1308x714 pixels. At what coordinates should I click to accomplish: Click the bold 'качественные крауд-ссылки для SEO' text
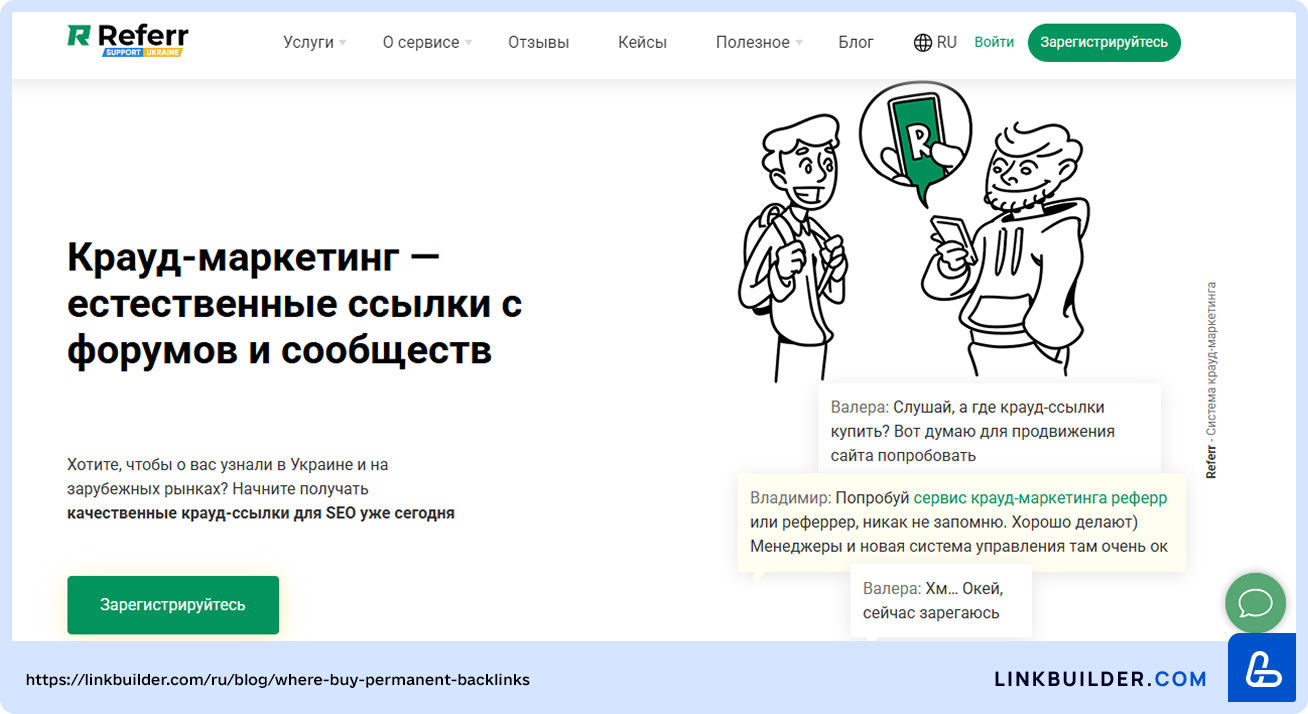click(x=261, y=513)
